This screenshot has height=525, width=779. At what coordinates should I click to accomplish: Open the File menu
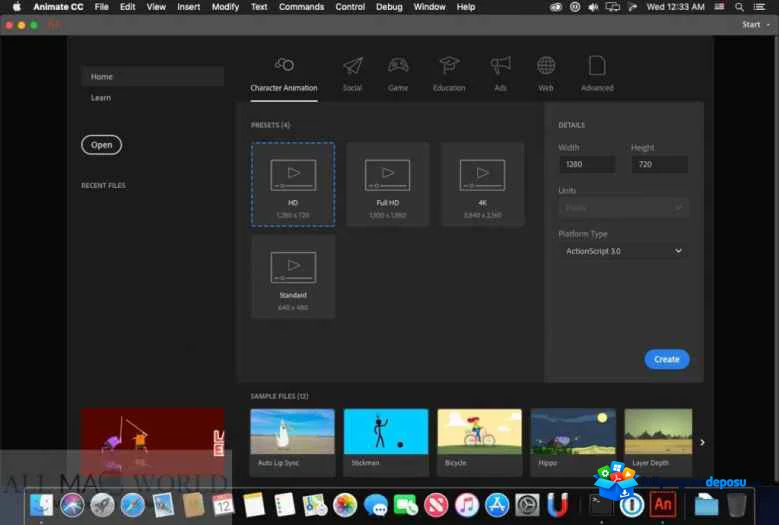(x=102, y=7)
